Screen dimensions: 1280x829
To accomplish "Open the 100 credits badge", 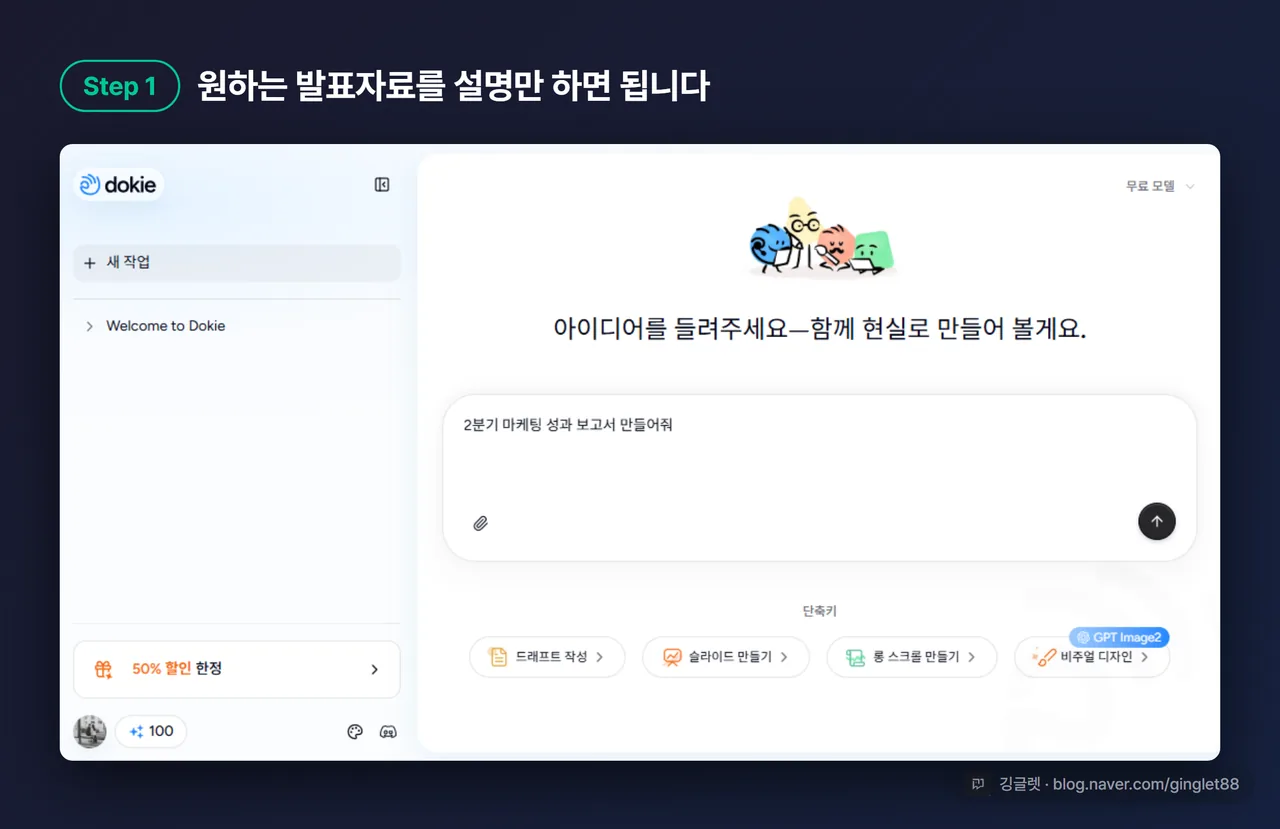I will pos(151,731).
